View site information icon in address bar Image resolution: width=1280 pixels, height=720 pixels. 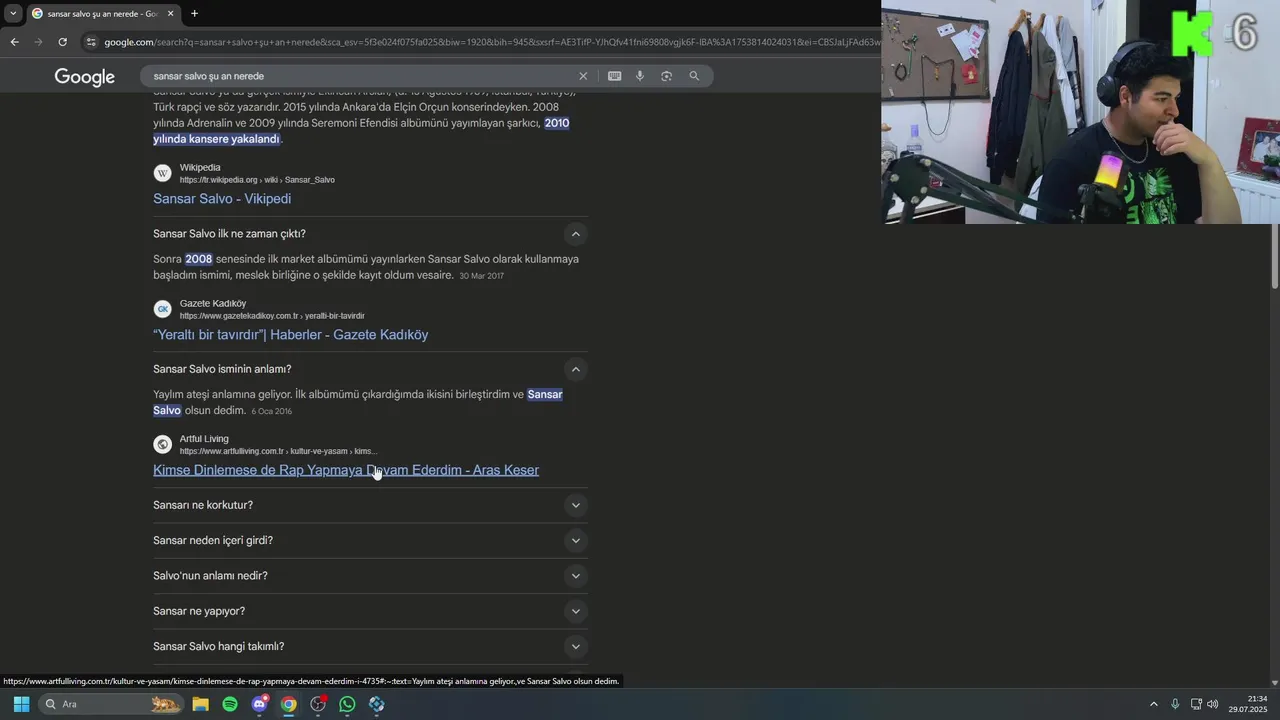coord(91,42)
